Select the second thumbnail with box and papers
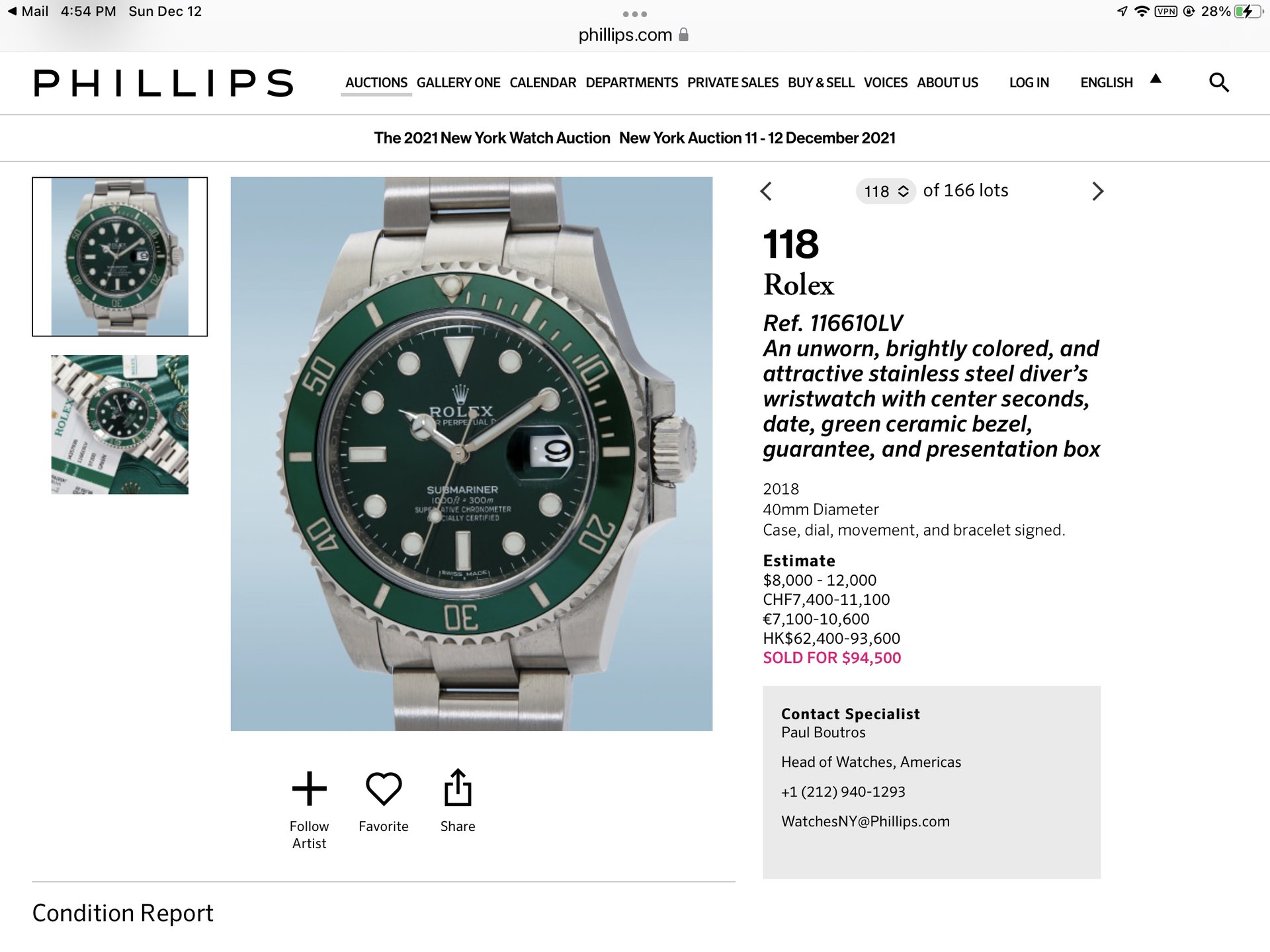This screenshot has width=1270, height=952. [120, 424]
